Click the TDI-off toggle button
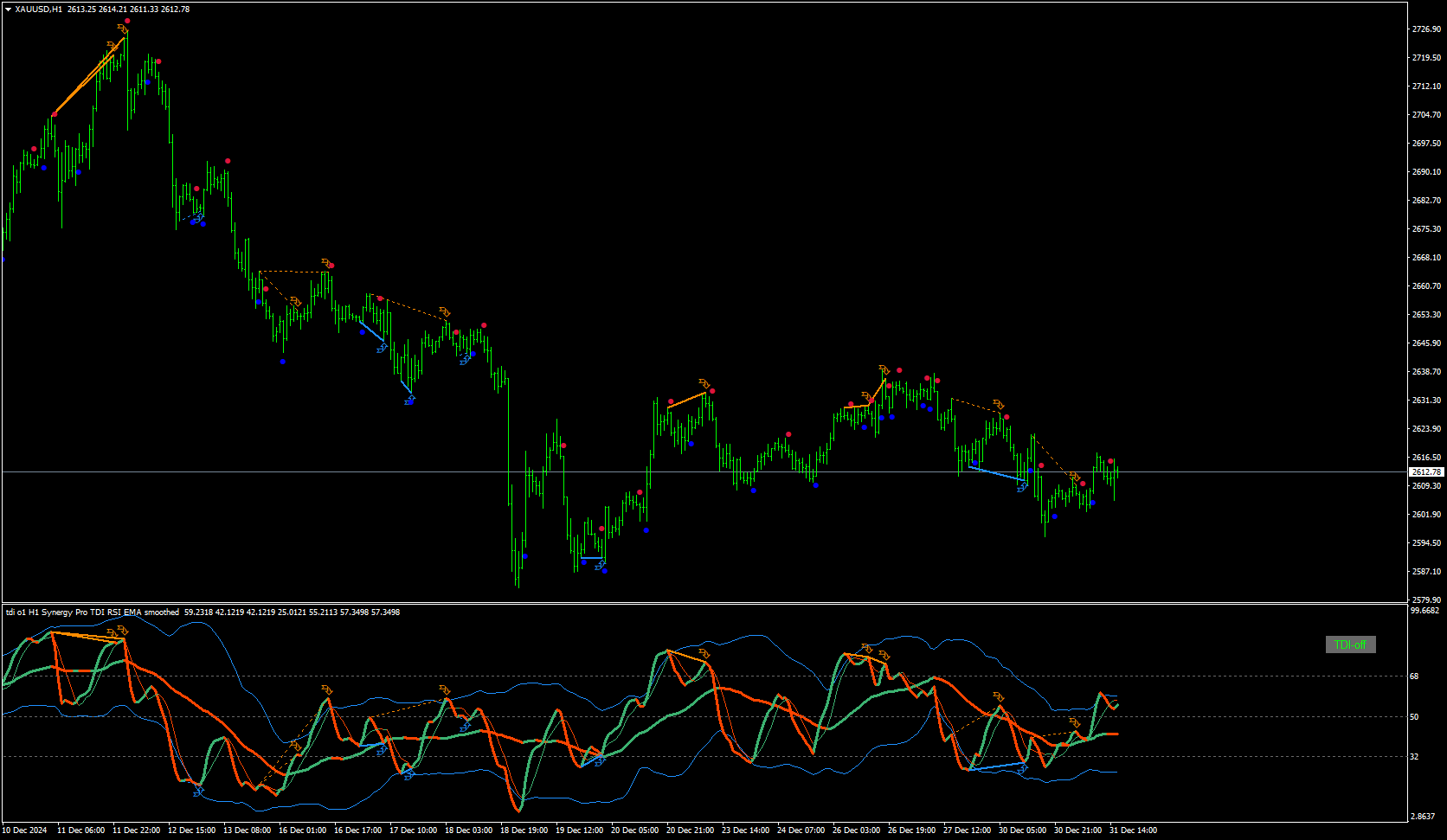The height and width of the screenshot is (840, 1447). coord(1350,644)
